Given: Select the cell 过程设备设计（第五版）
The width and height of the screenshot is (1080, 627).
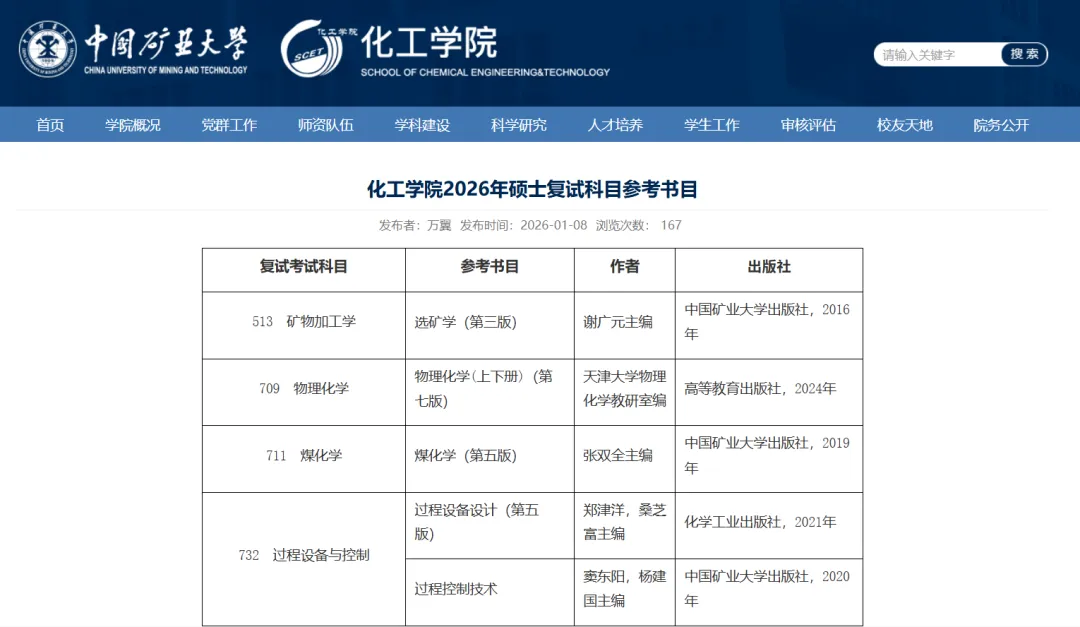Looking at the screenshot, I should 490,526.
